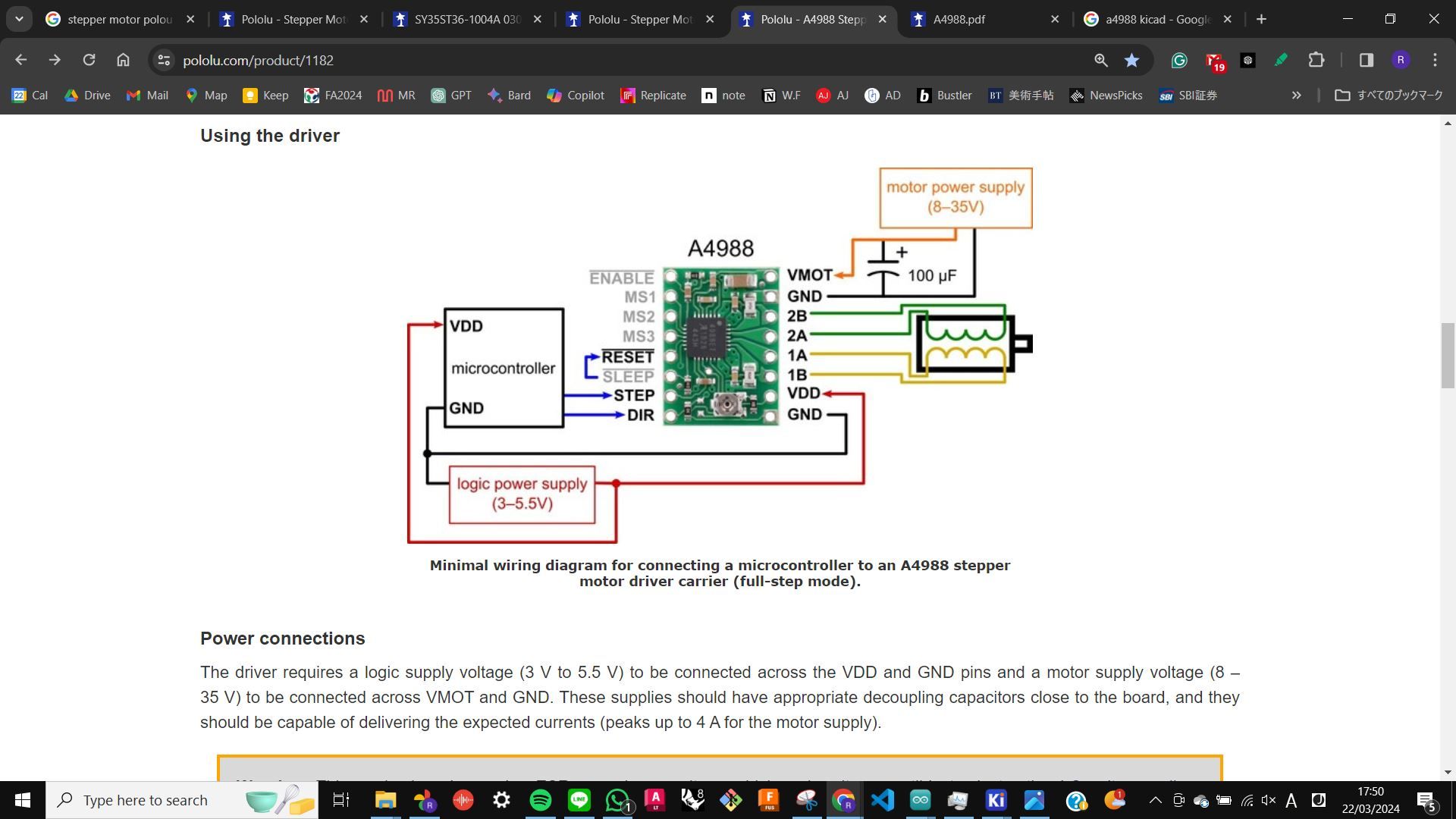
Task: Open the green pen extension
Action: pos(1281,60)
